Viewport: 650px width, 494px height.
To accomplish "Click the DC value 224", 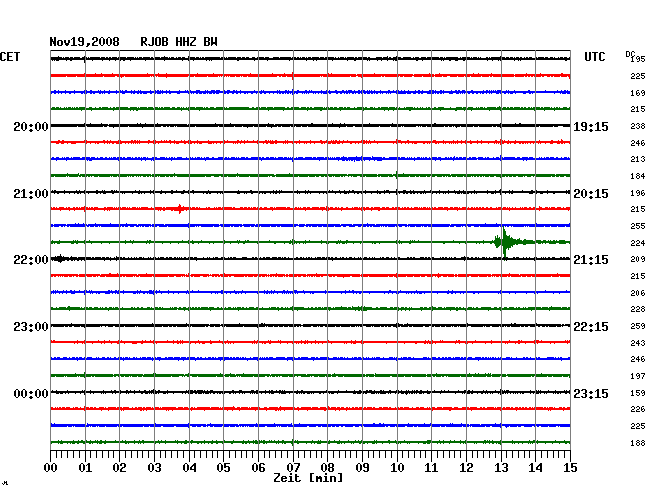I will pos(638,243).
